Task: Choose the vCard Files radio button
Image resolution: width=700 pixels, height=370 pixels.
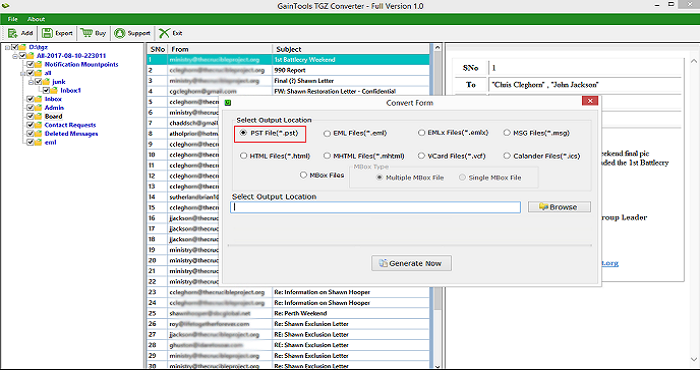Action: pos(421,156)
